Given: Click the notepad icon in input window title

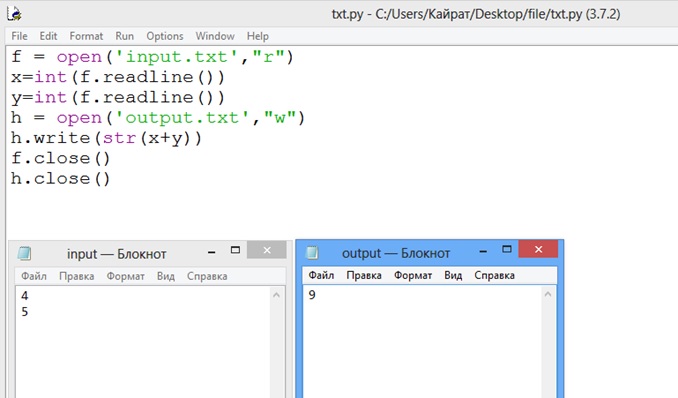Looking at the screenshot, I should coord(24,253).
